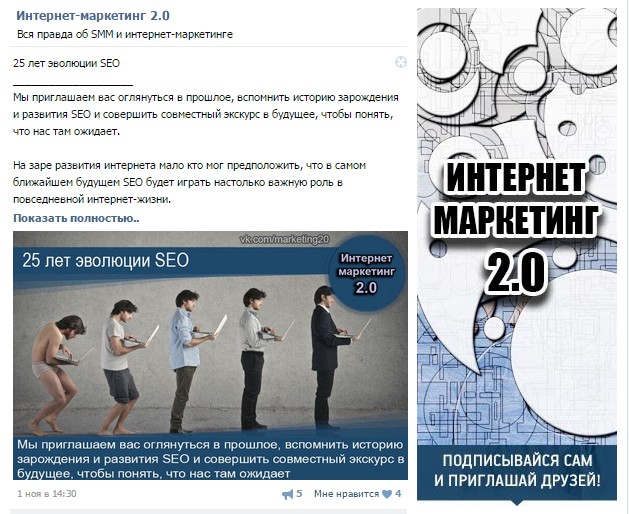Click the large ИНТЕРНЕТ МАРКЕТИНГ 2.0 banner title
The height and width of the screenshot is (514, 629).
(517, 228)
